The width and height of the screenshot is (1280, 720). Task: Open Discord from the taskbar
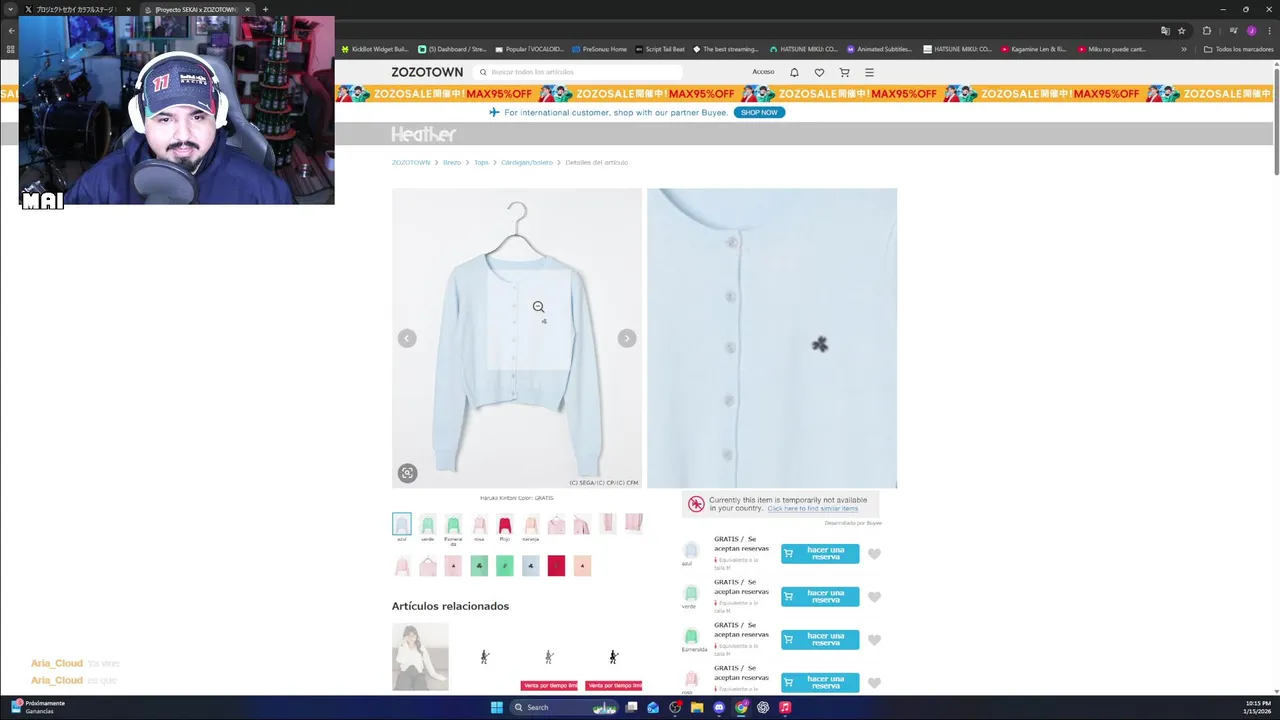(x=719, y=707)
